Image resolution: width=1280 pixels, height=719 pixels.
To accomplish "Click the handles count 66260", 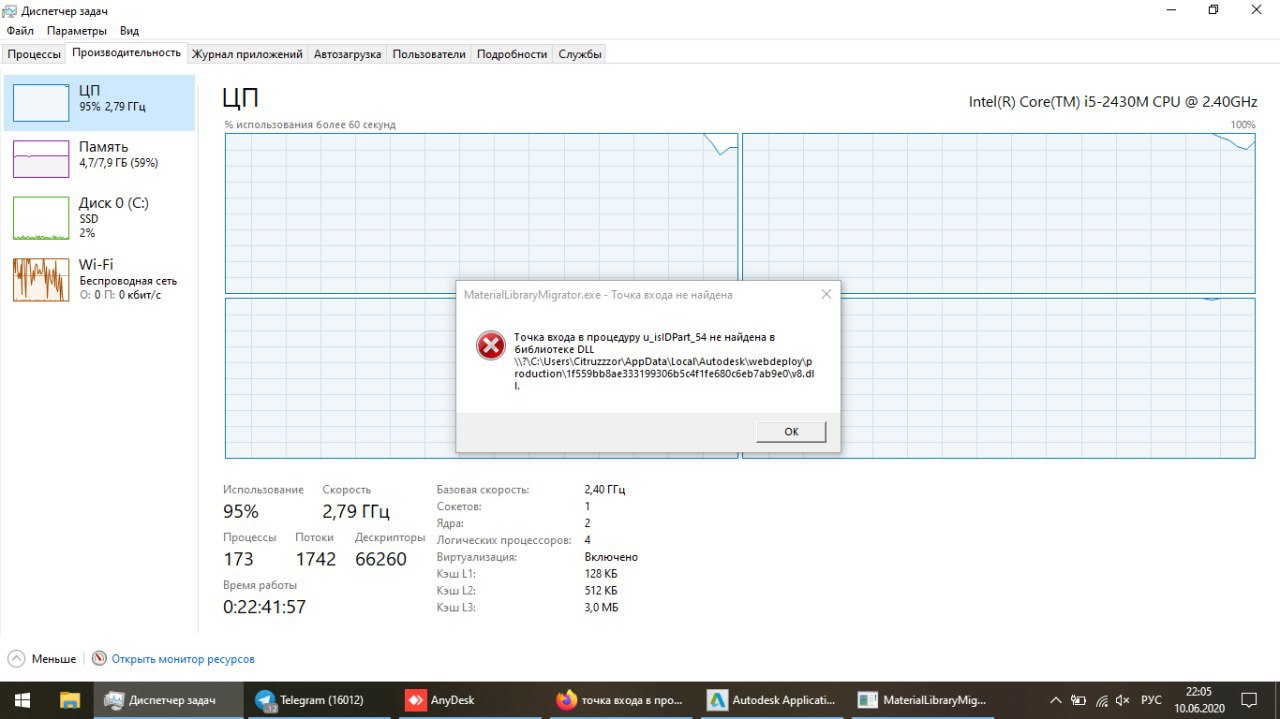I will [x=381, y=559].
